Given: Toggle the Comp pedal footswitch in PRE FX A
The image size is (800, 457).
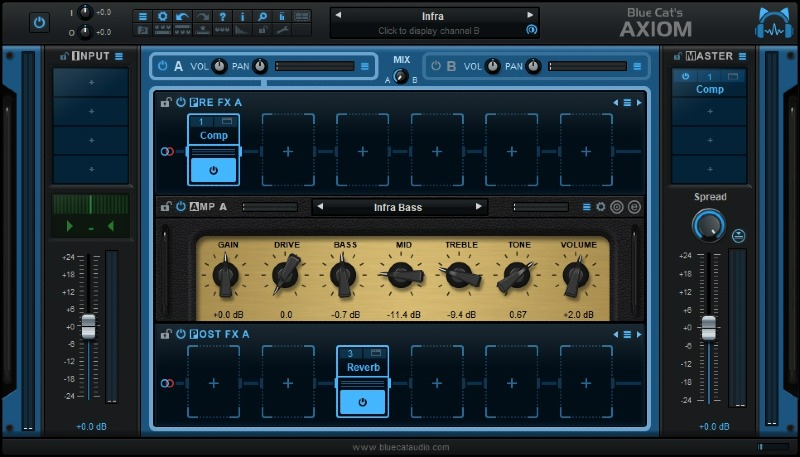Looking at the screenshot, I should (213, 170).
